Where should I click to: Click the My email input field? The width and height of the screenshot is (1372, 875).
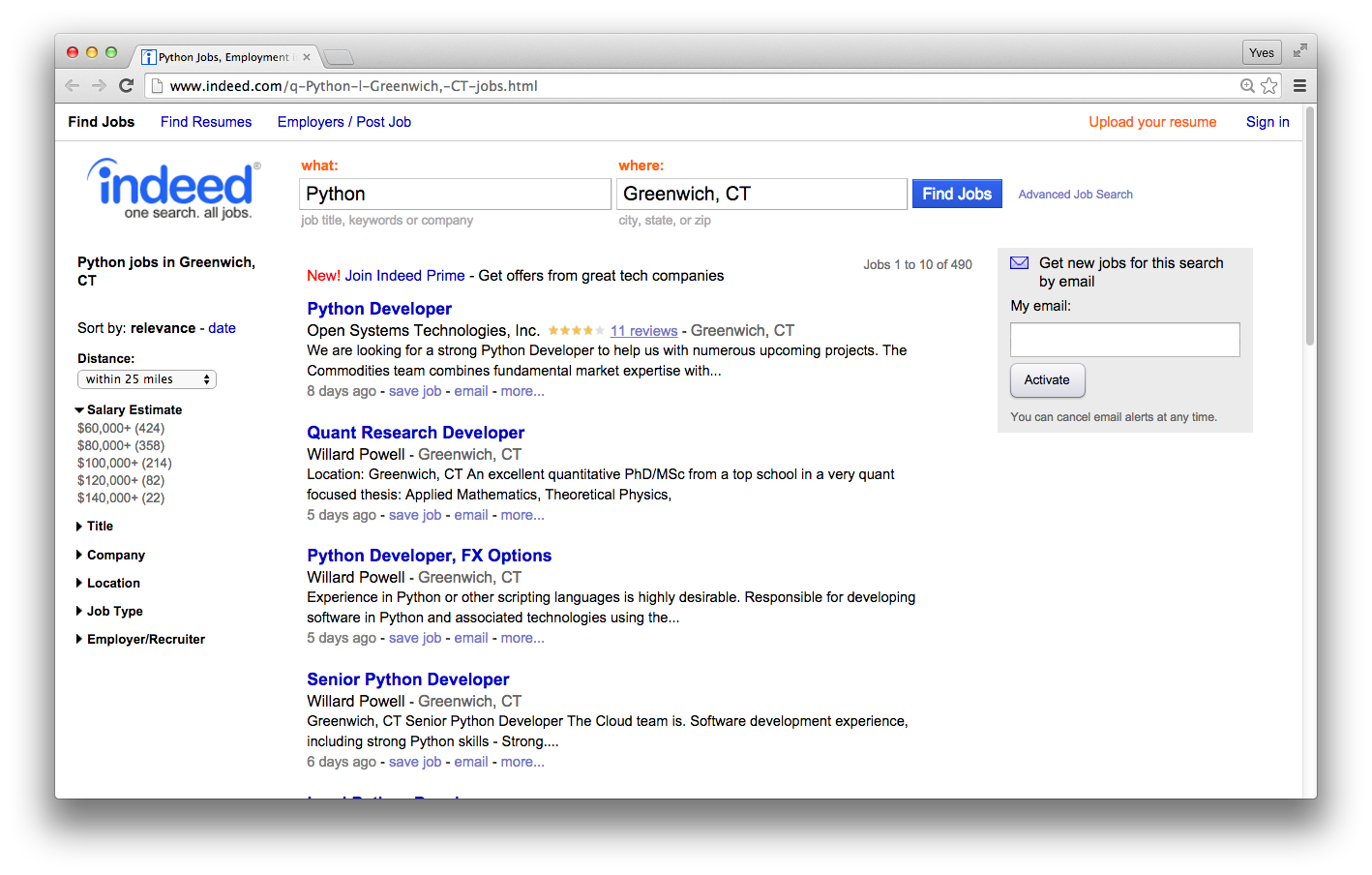pyautogui.click(x=1125, y=340)
